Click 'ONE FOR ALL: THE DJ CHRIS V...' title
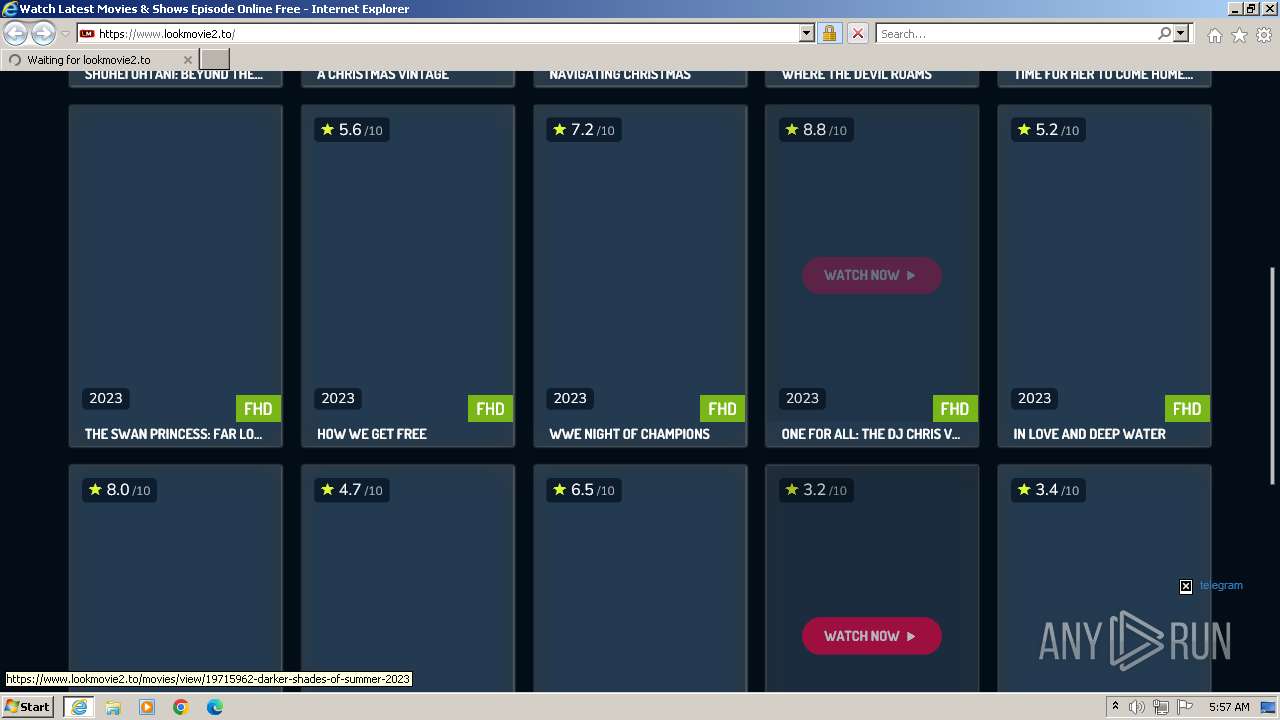The image size is (1280, 720). 871,434
